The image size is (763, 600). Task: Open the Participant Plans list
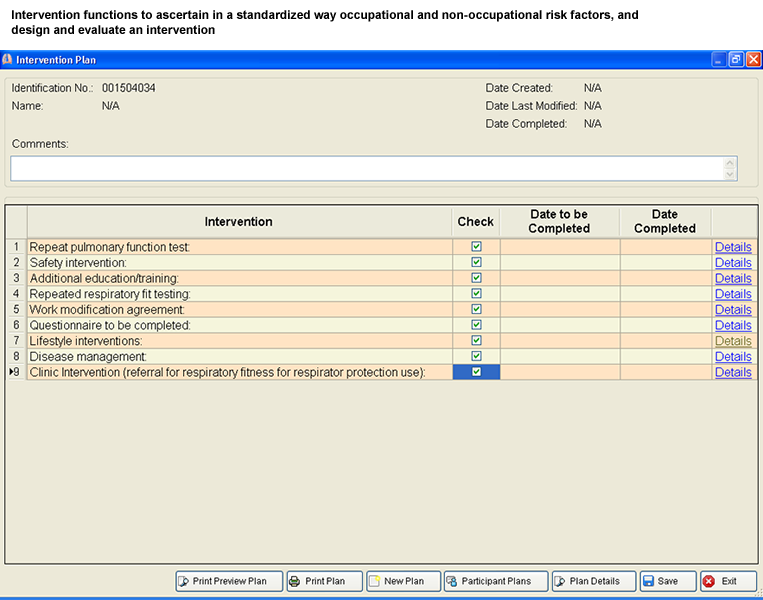495,581
